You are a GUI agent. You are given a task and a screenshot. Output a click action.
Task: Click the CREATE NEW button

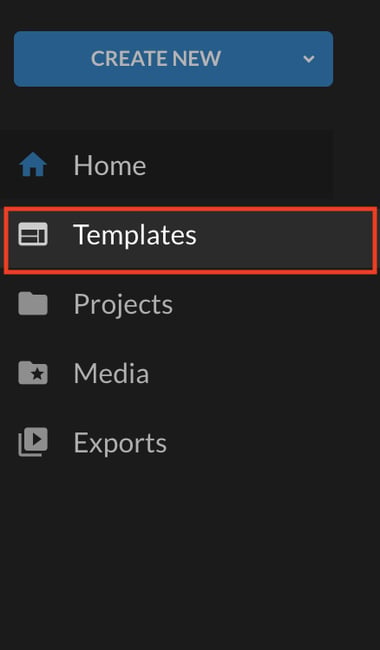pyautogui.click(x=173, y=59)
